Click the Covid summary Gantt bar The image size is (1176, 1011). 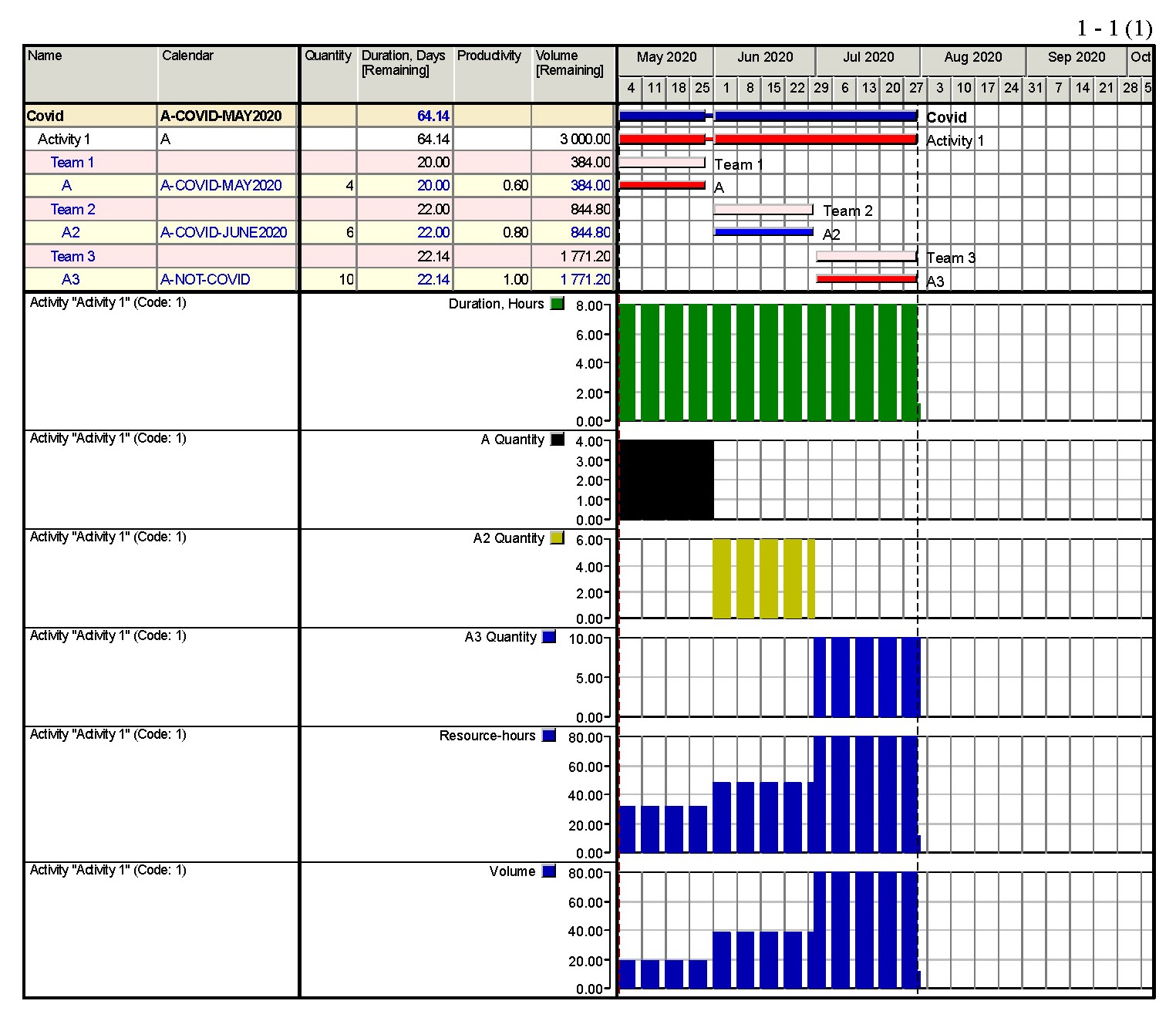768,116
